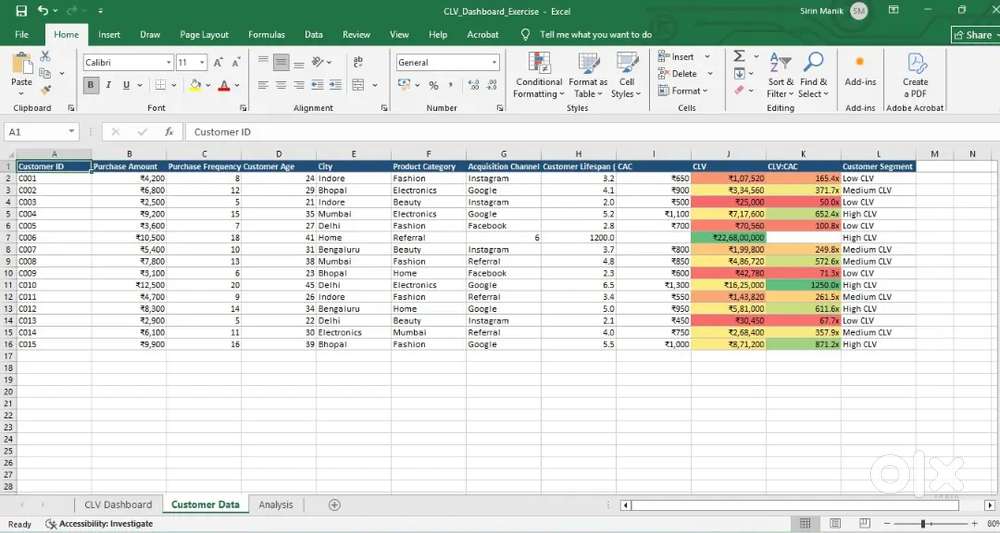Image resolution: width=1000 pixels, height=533 pixels.
Task: Toggle Bottom Align vertical alignment
Action: pyautogui.click(x=298, y=62)
